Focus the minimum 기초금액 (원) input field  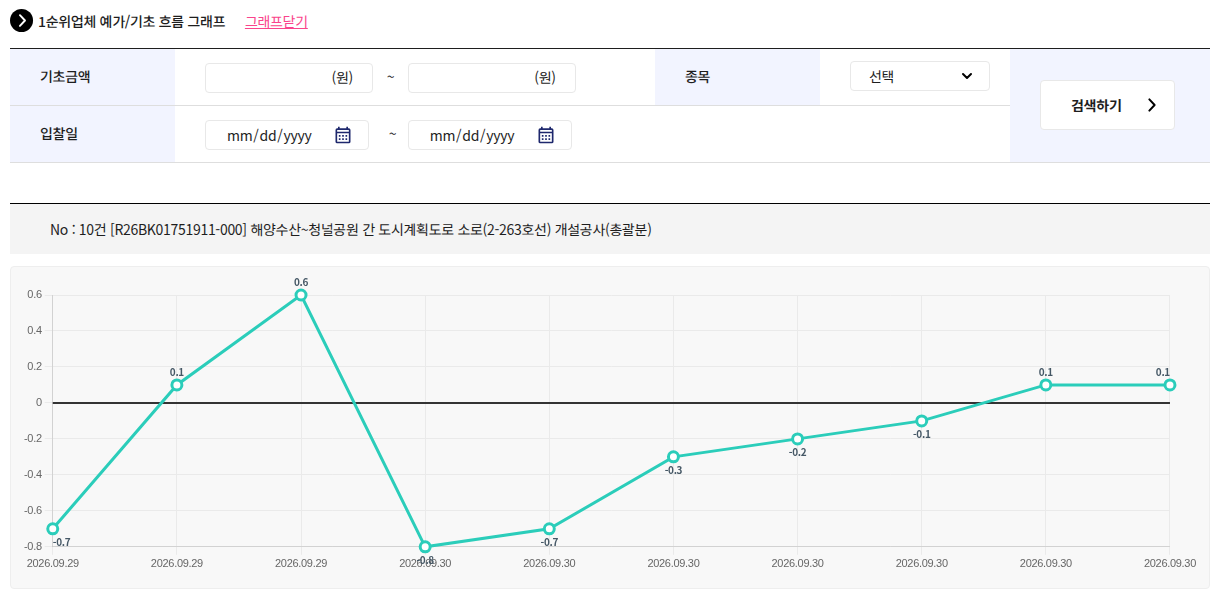click(x=289, y=78)
